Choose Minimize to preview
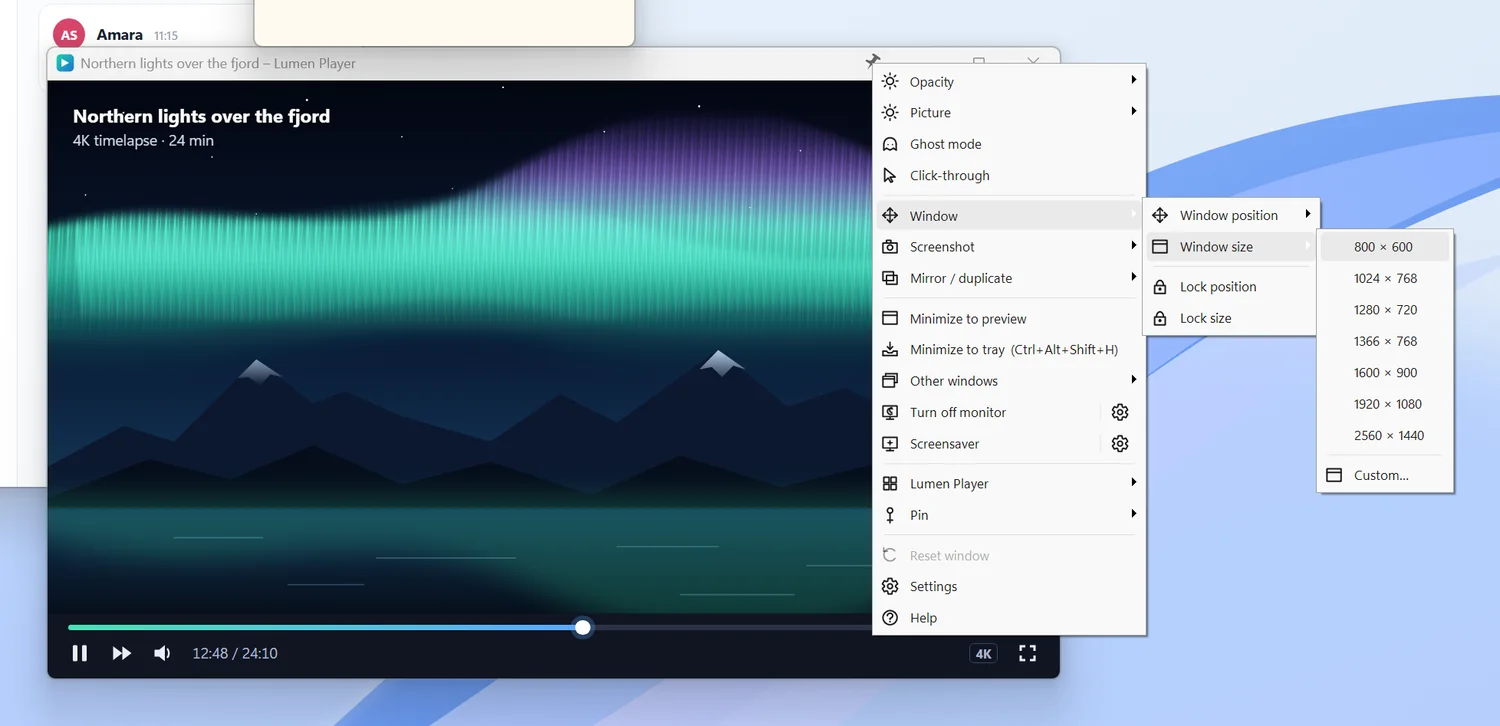This screenshot has width=1500, height=726. click(1010, 319)
